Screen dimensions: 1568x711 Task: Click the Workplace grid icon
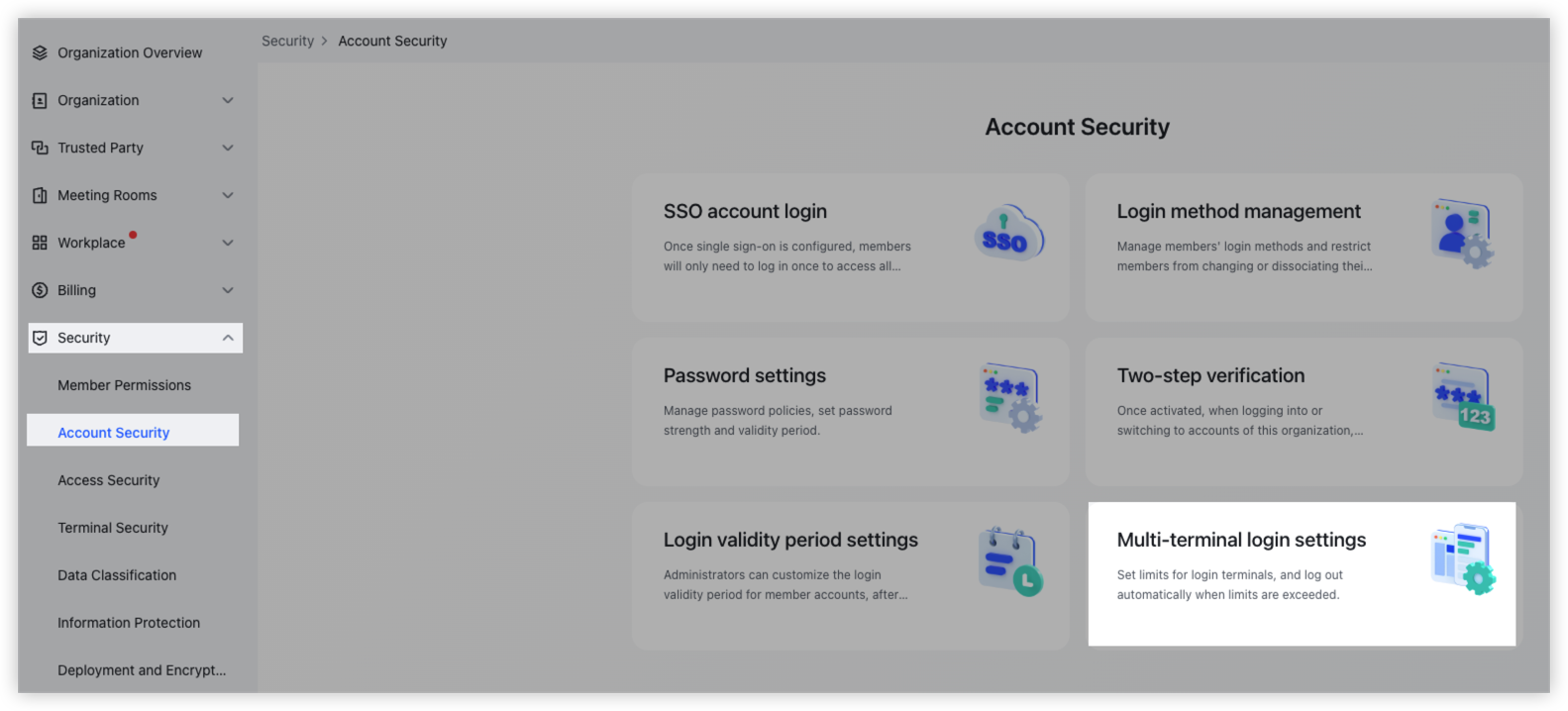coord(39,243)
